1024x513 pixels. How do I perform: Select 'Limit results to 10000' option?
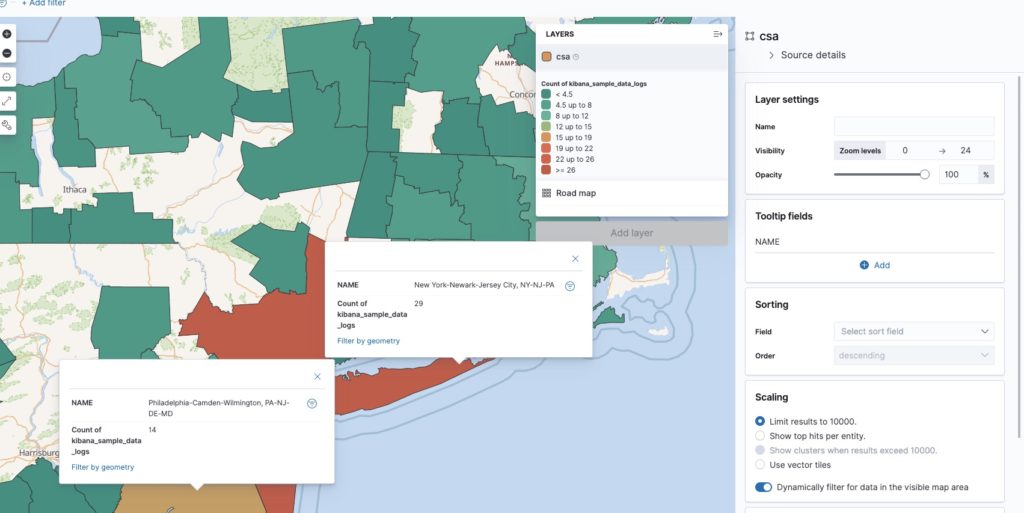pos(761,421)
